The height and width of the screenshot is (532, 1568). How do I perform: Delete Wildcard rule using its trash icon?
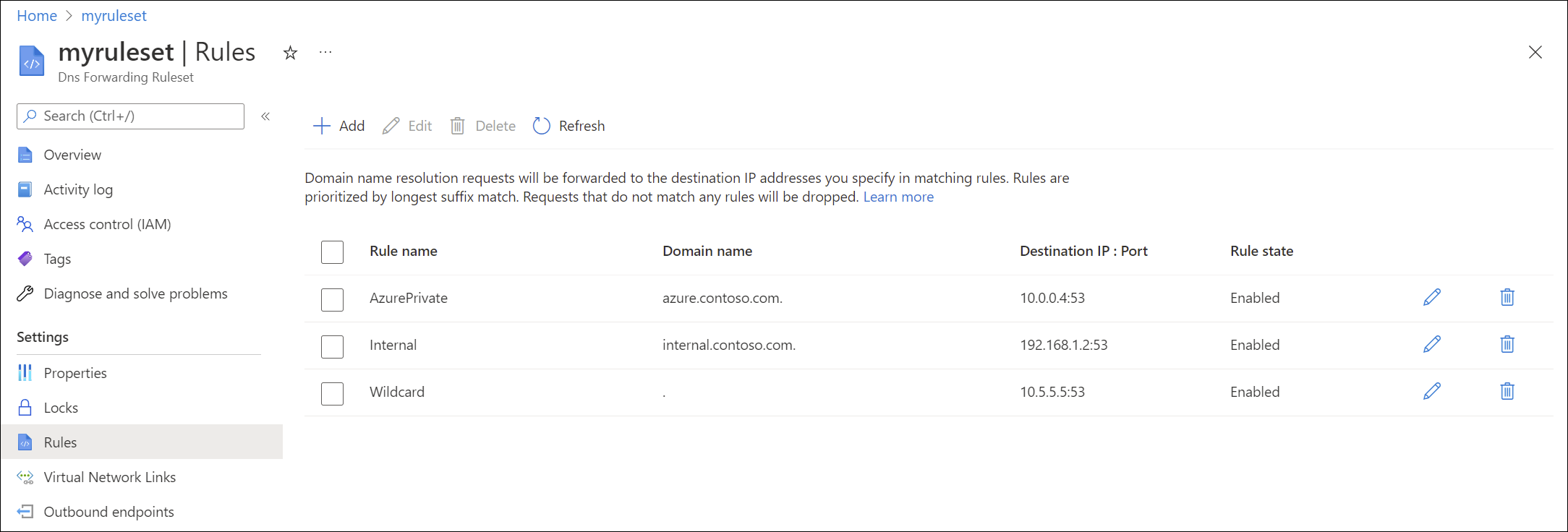click(x=1507, y=391)
